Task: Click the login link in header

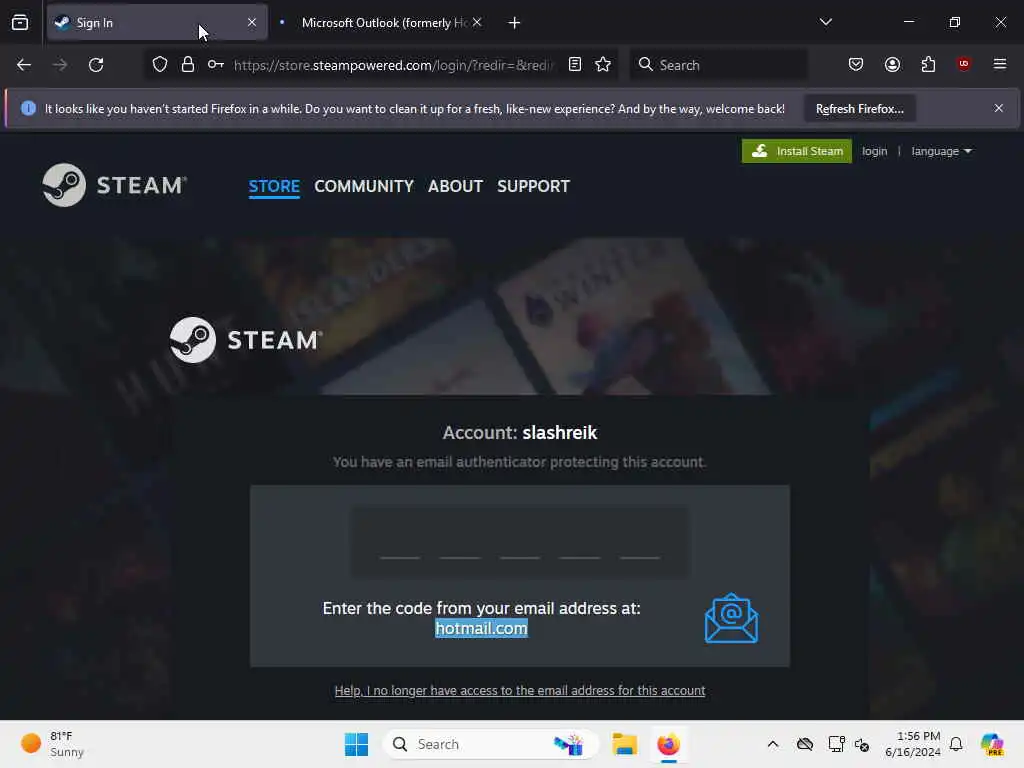Action: (x=874, y=152)
